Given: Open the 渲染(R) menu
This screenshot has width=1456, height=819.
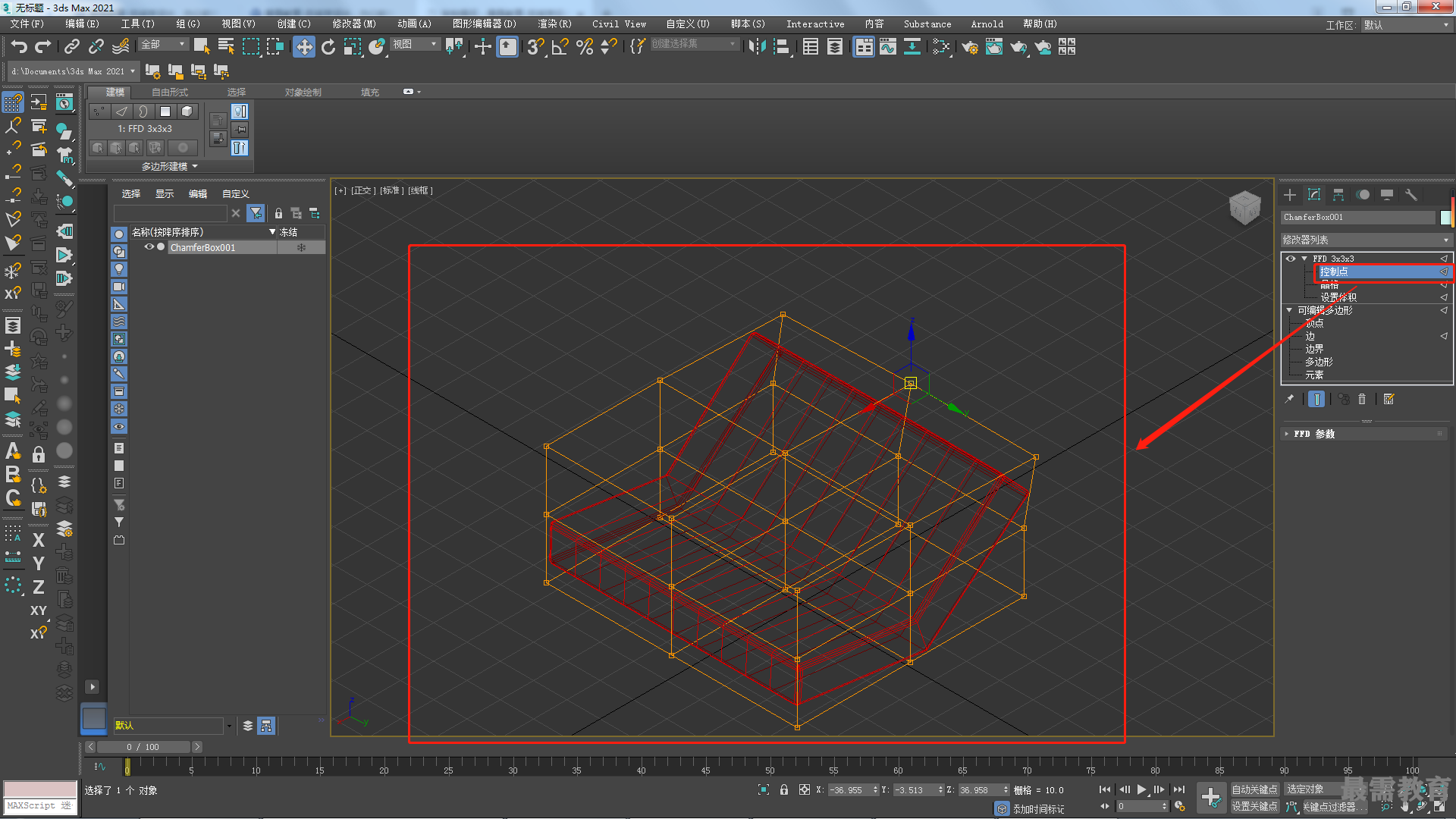Looking at the screenshot, I should (554, 24).
